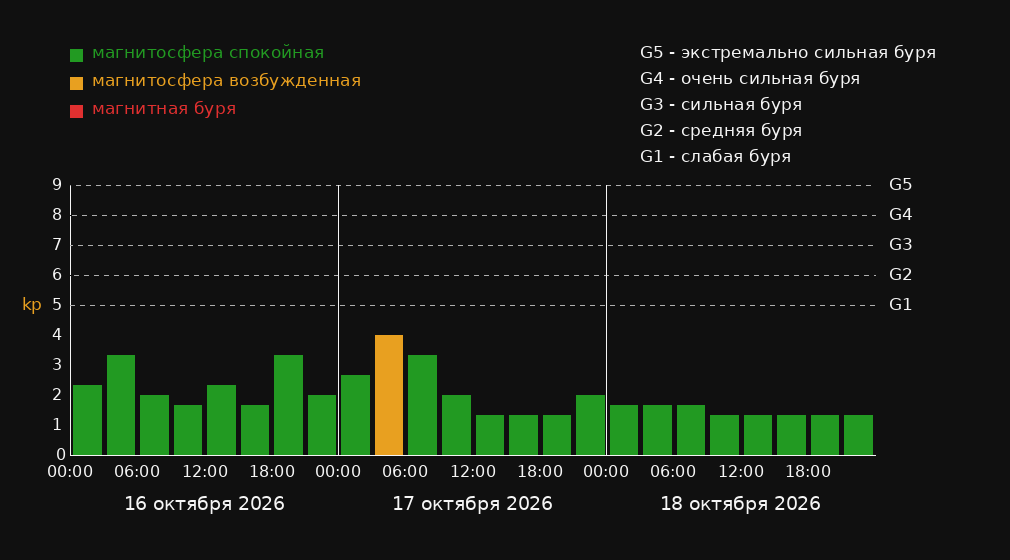Select the orange bar on 17 октября
Image resolution: width=1010 pixels, height=560 pixels.
point(389,395)
